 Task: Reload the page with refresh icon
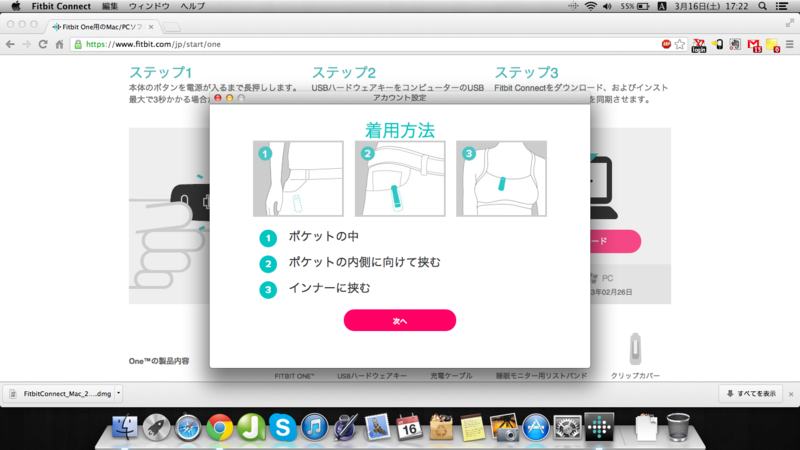[x=43, y=44]
